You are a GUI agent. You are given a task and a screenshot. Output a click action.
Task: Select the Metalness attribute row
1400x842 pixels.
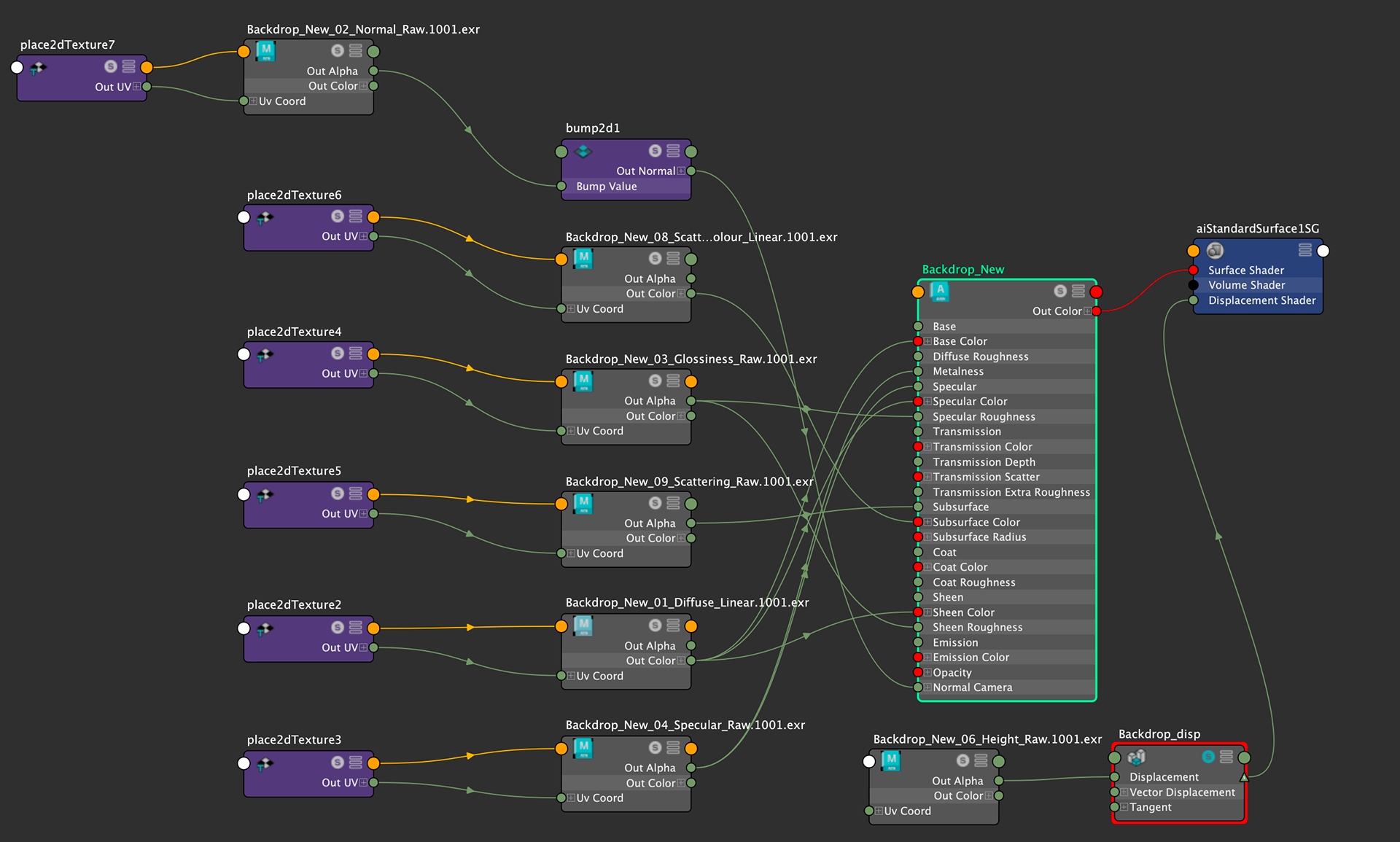click(1007, 372)
